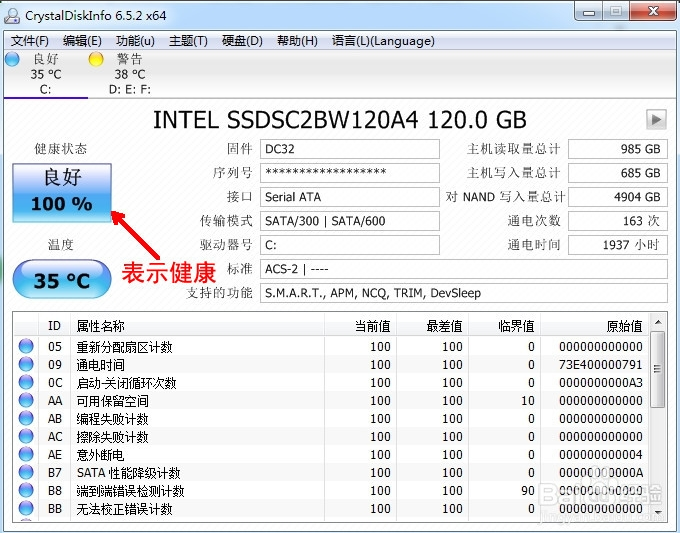Click the threshold value 10 in row AA

coord(528,400)
